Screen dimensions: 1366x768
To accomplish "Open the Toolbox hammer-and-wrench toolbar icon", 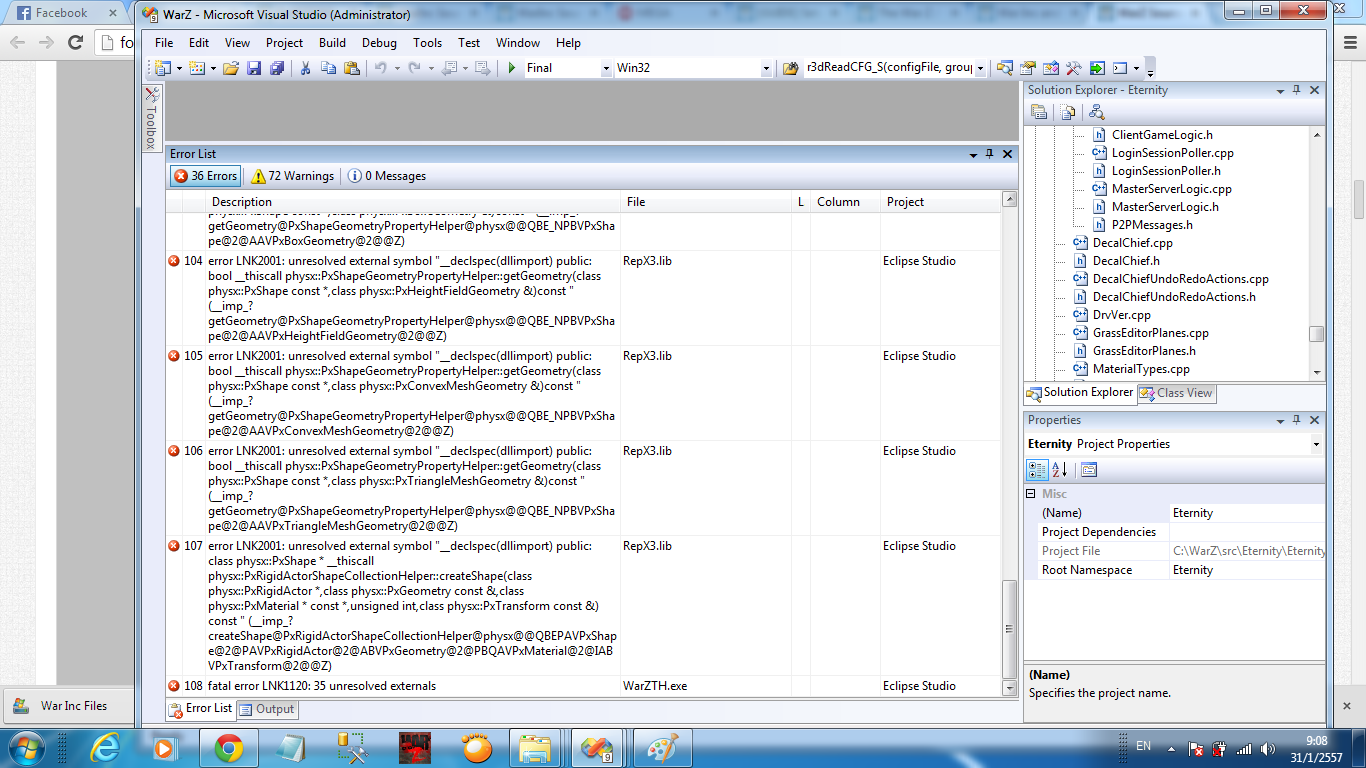I will pyautogui.click(x=1074, y=68).
